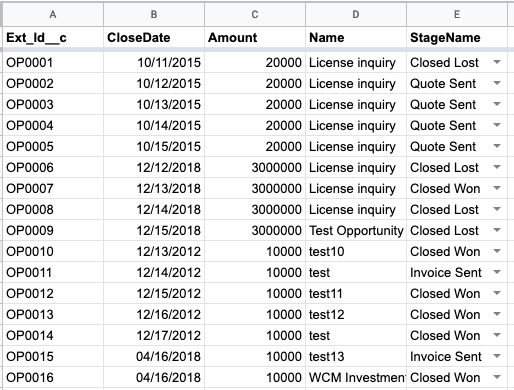The height and width of the screenshot is (390, 514).
Task: Click the Ext_Id__c header cell
Action: [x=53, y=37]
